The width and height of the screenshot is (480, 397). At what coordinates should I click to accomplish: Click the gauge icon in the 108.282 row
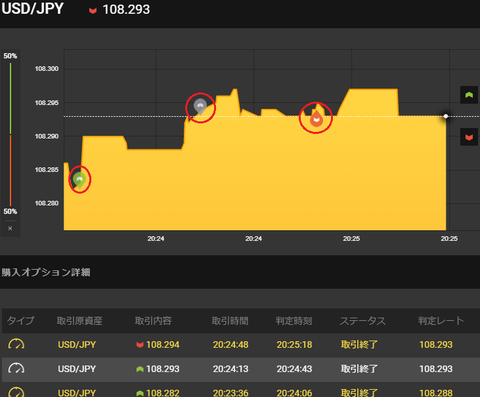[x=16, y=392]
